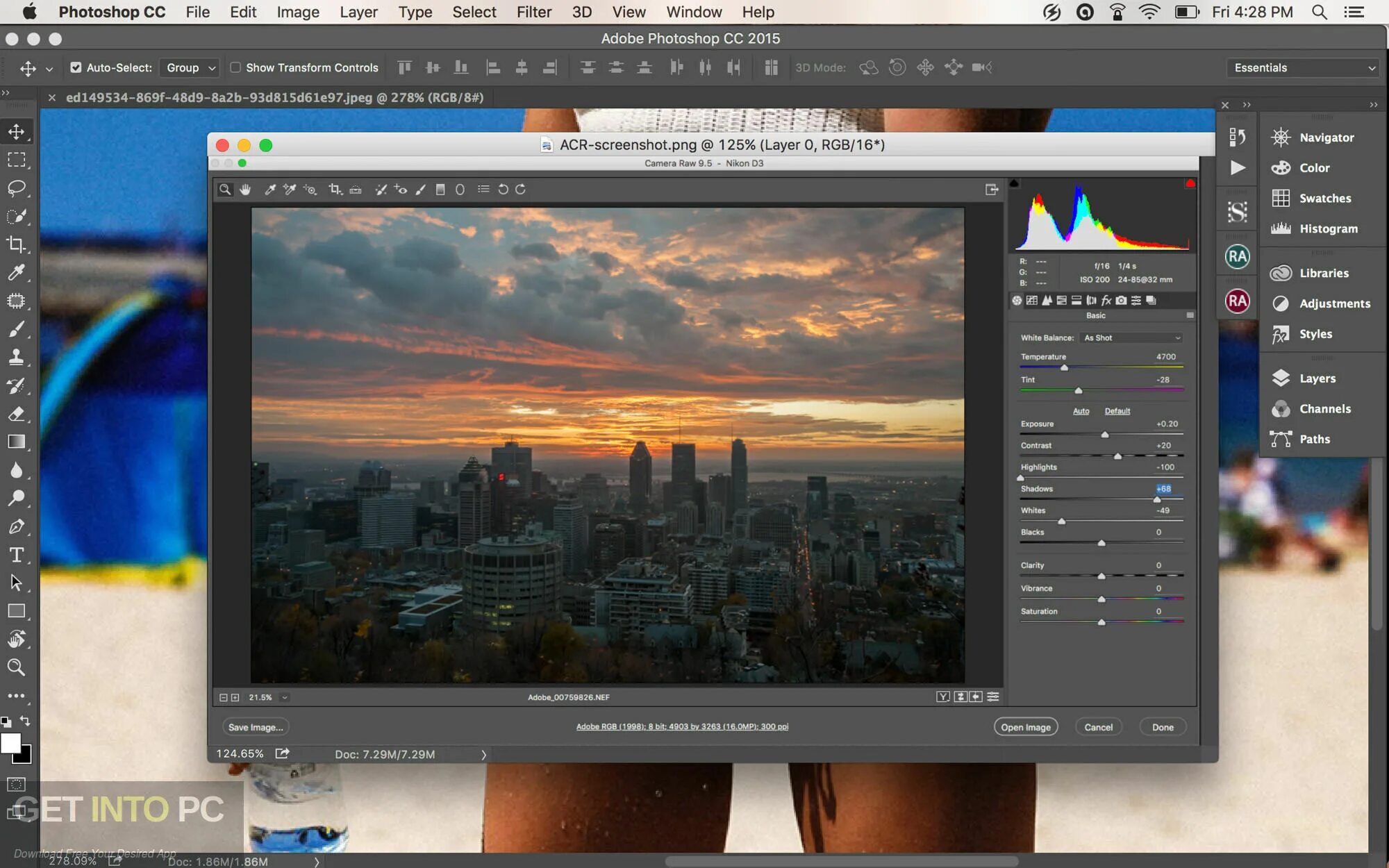Click the foreground color swatch
Viewport: 1389px width, 868px height.
coord(10,743)
